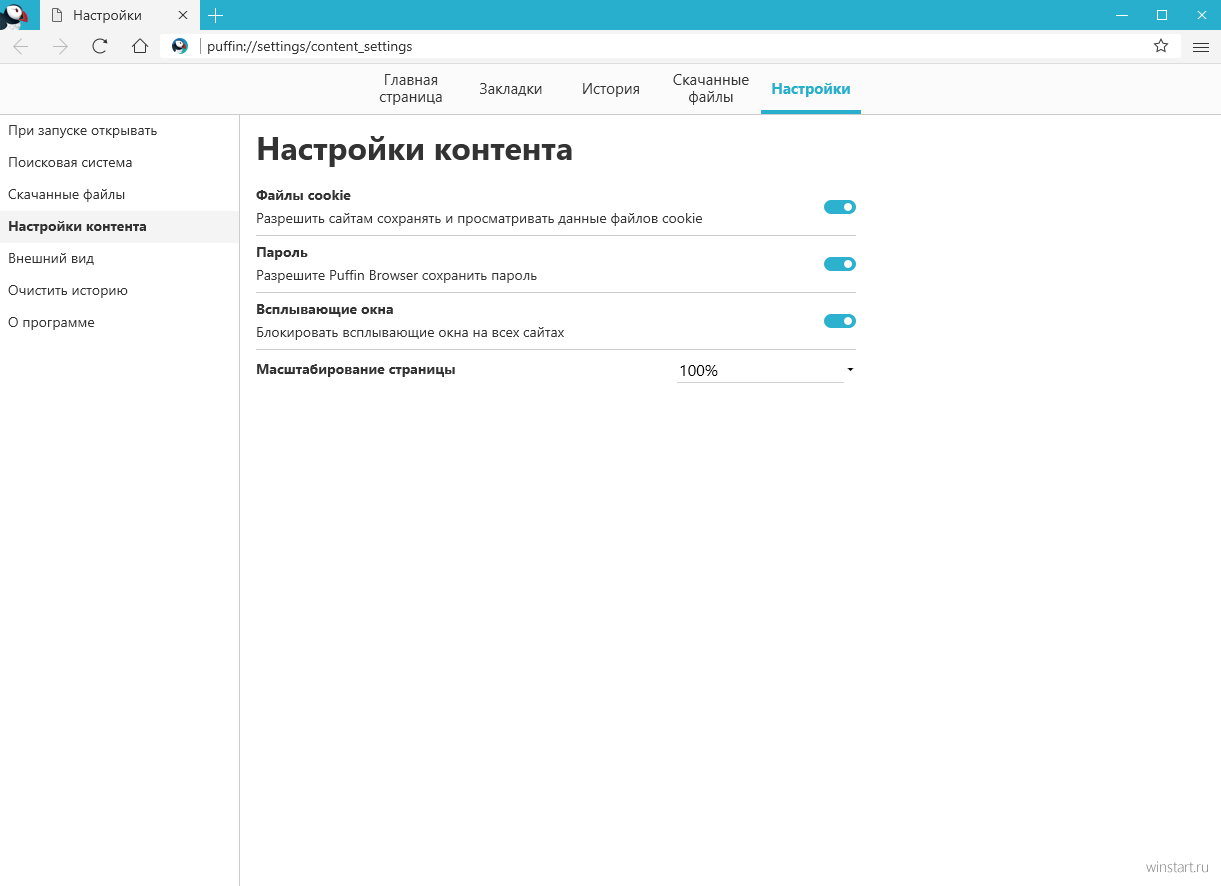Click the Puffin site icon in address bar
The height and width of the screenshot is (886, 1221).
click(180, 46)
